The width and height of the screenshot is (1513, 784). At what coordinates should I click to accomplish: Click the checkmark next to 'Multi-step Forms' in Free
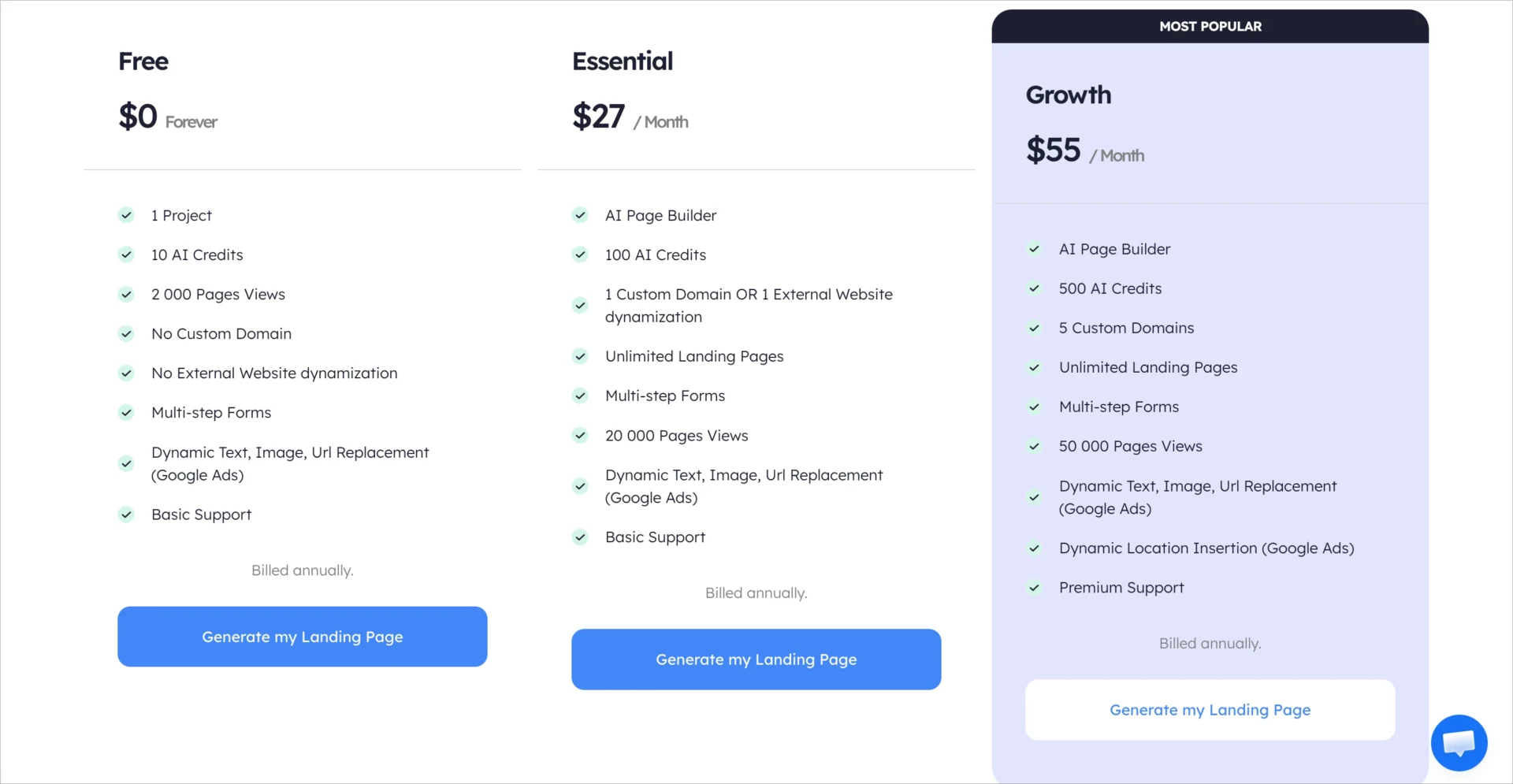pos(127,412)
